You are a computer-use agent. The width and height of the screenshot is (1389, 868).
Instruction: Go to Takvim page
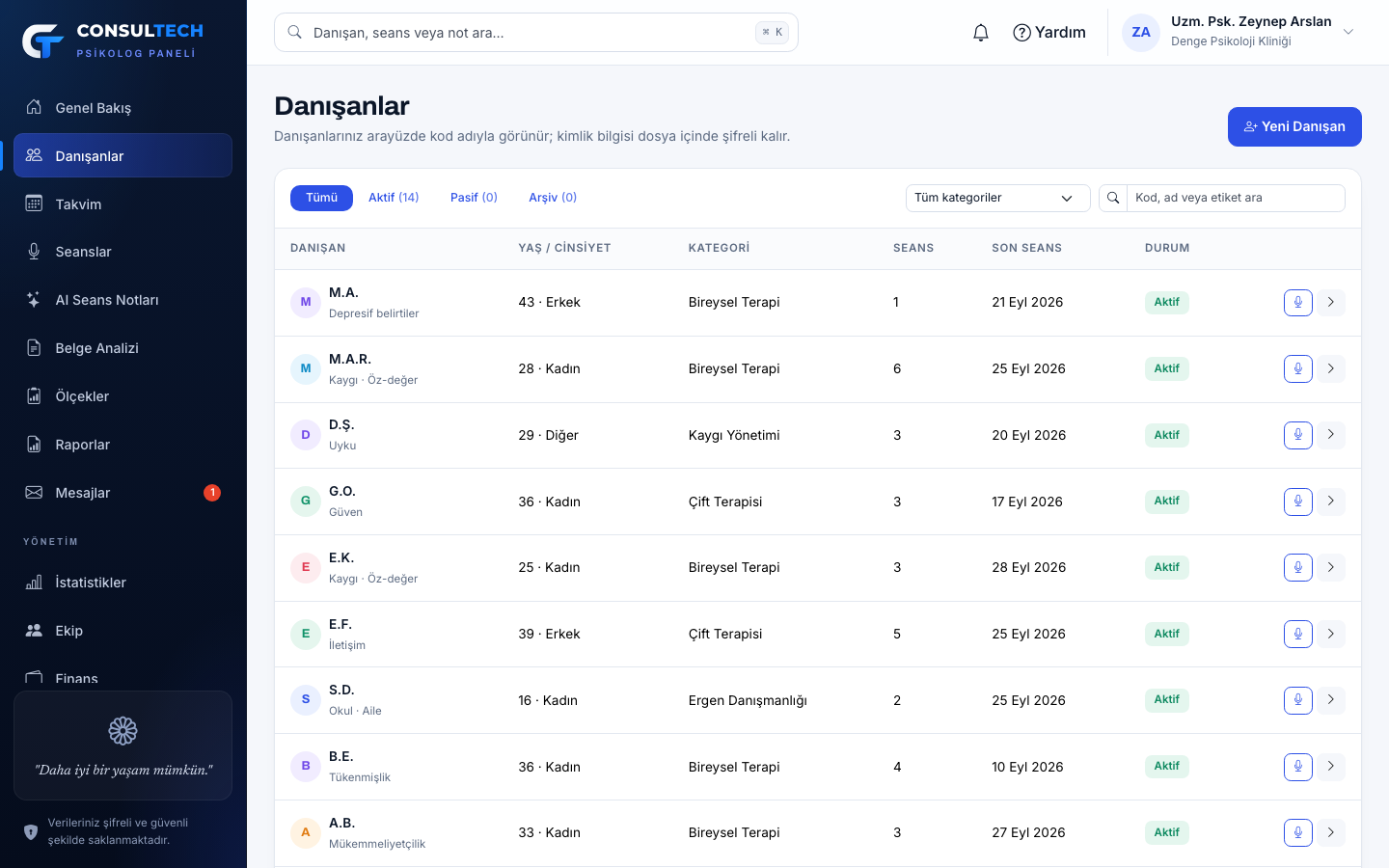click(x=123, y=203)
